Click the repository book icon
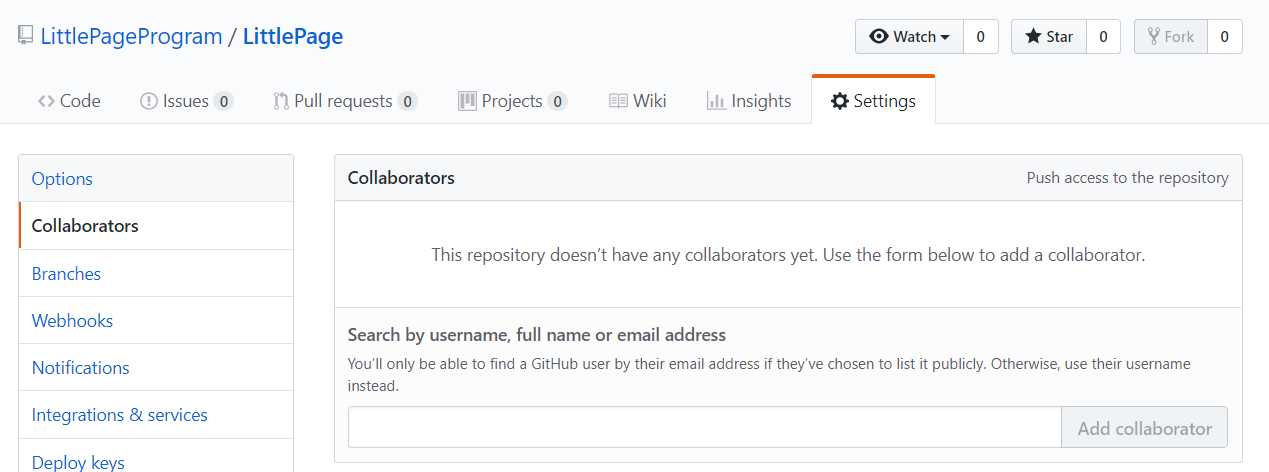 [25, 37]
